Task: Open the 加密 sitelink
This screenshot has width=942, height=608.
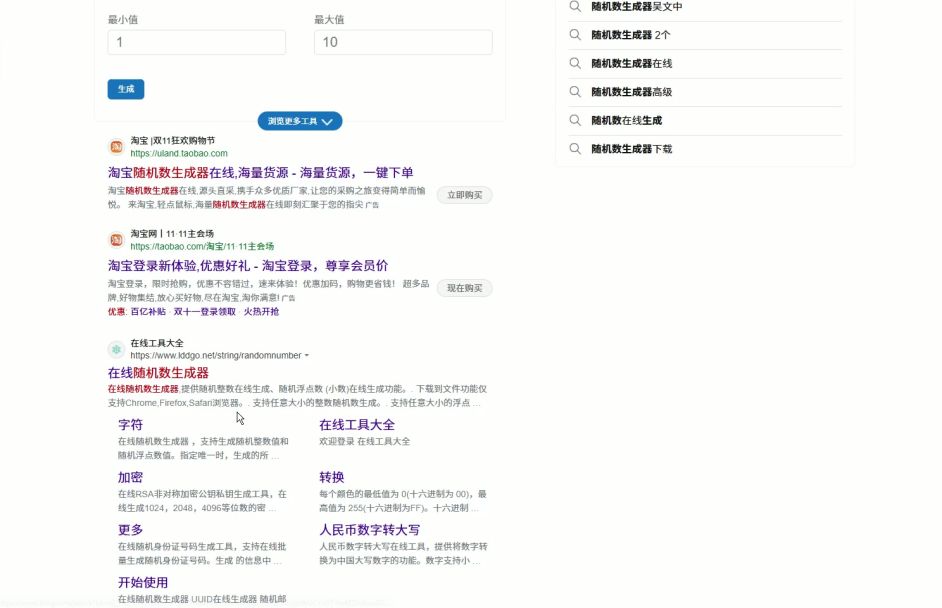Action: coord(130,477)
